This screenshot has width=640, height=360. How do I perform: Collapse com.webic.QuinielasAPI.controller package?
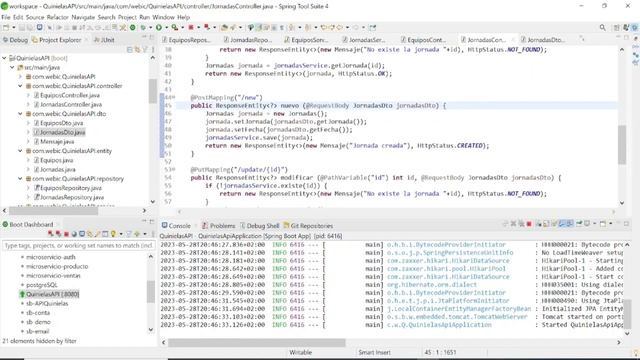point(20,86)
